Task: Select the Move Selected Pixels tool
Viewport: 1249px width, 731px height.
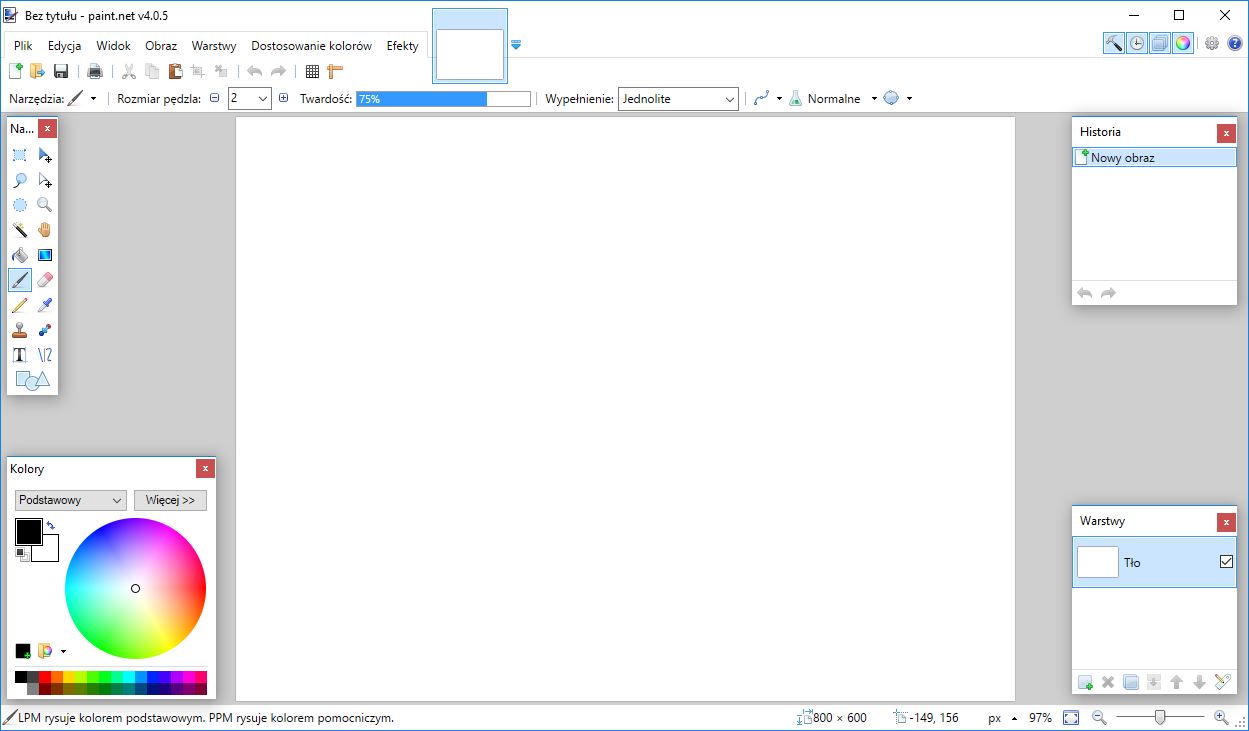Action: (x=45, y=155)
